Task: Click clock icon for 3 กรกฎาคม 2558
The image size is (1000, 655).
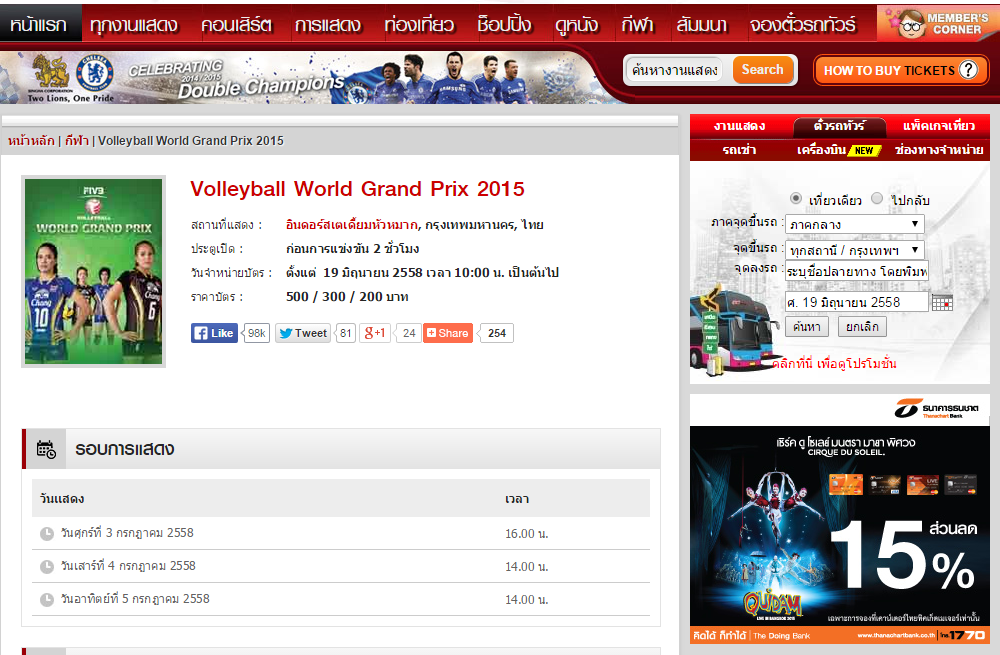Action: click(47, 534)
